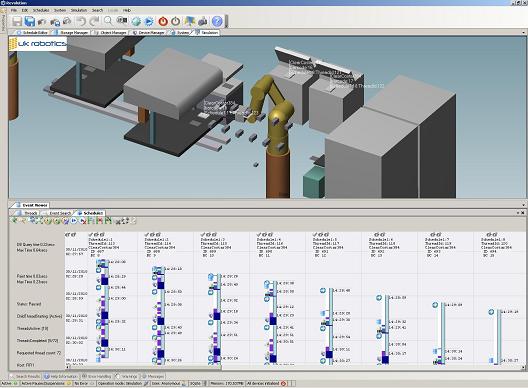The height and width of the screenshot is (388, 528).
Task: Click the Undo arrow in toolbar
Action: 81,22
